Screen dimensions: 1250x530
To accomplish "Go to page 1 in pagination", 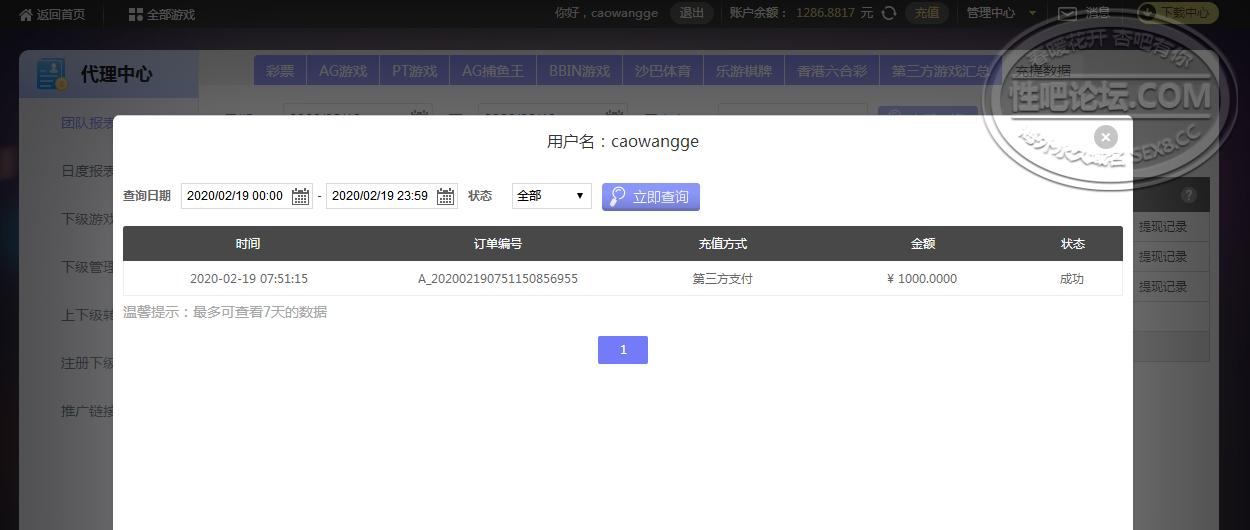I will pos(623,350).
